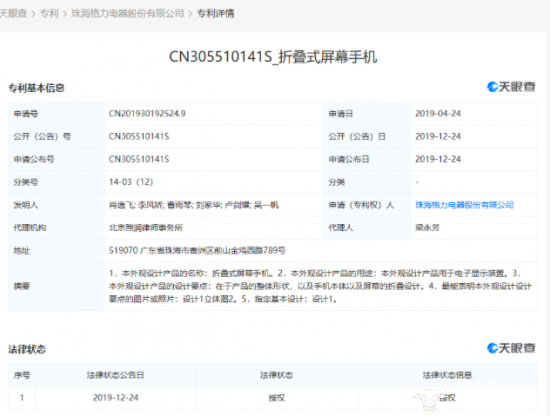Click the 摘要 label cell
Image resolution: width=550 pixels, height=416 pixels.
56,286
